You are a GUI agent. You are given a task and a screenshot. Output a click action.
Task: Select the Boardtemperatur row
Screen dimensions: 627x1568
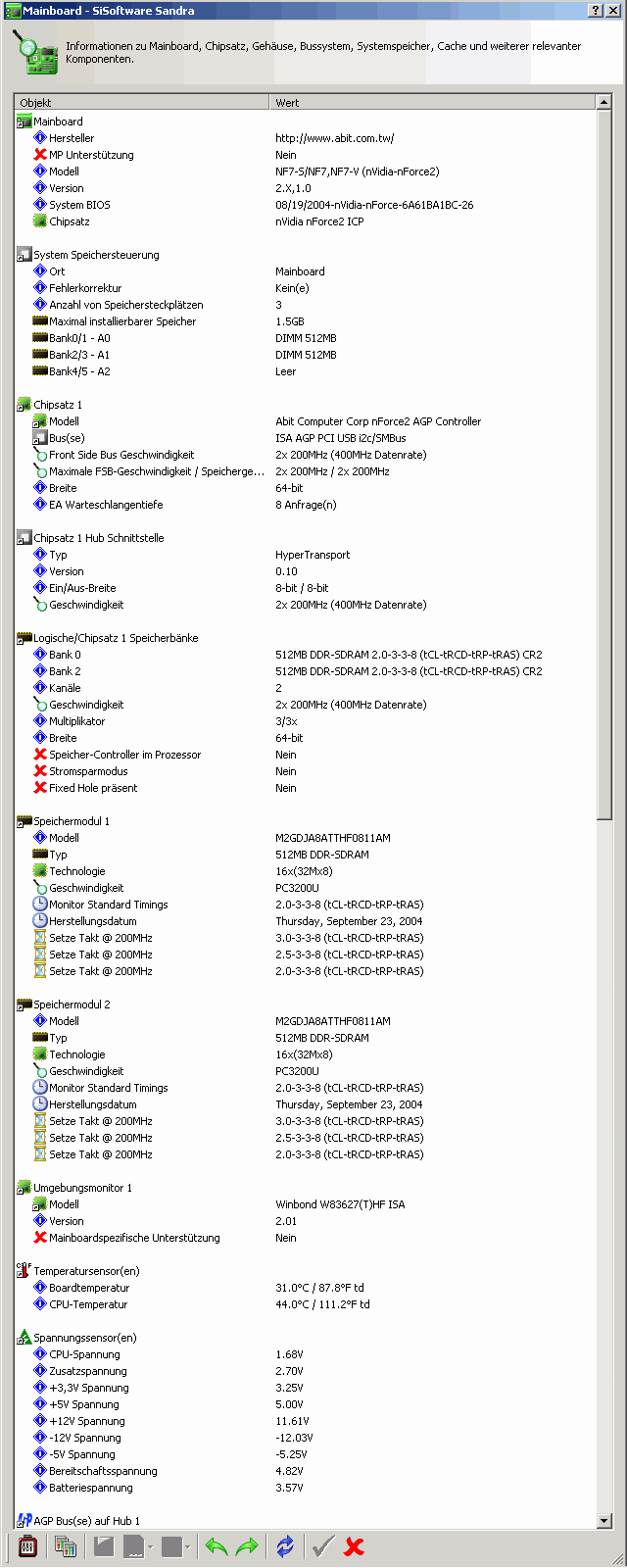(x=305, y=1288)
